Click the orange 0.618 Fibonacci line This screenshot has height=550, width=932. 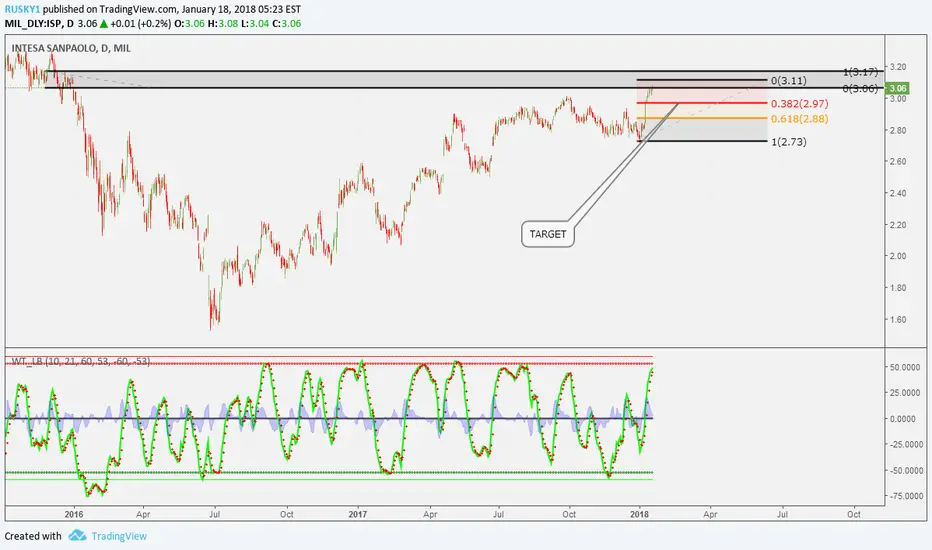pyautogui.click(x=702, y=118)
